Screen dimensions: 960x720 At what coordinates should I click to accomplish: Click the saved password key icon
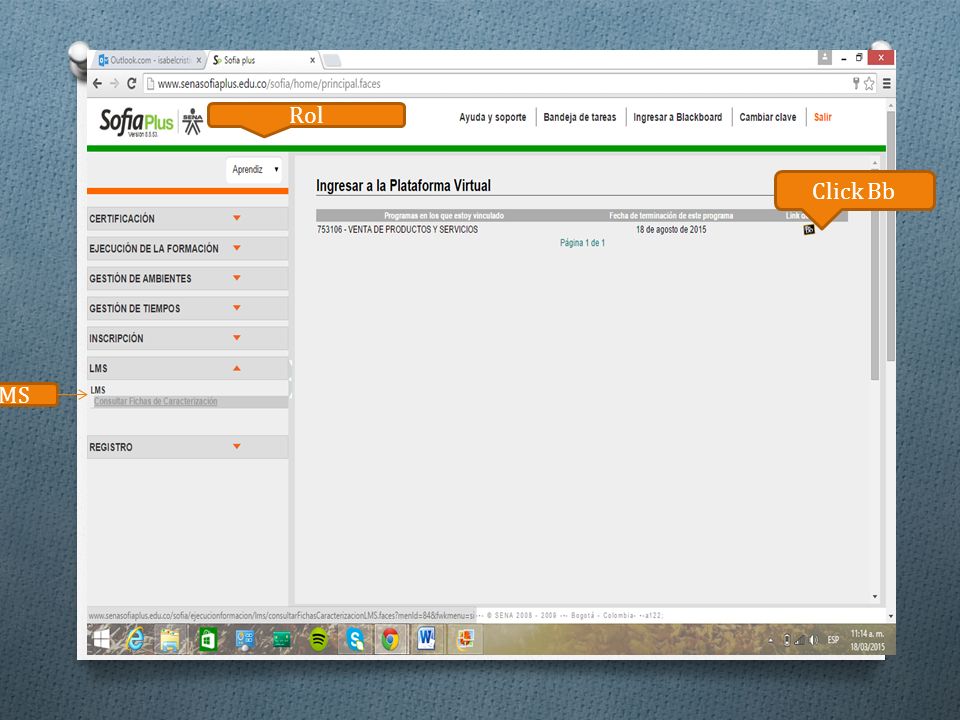pos(856,83)
